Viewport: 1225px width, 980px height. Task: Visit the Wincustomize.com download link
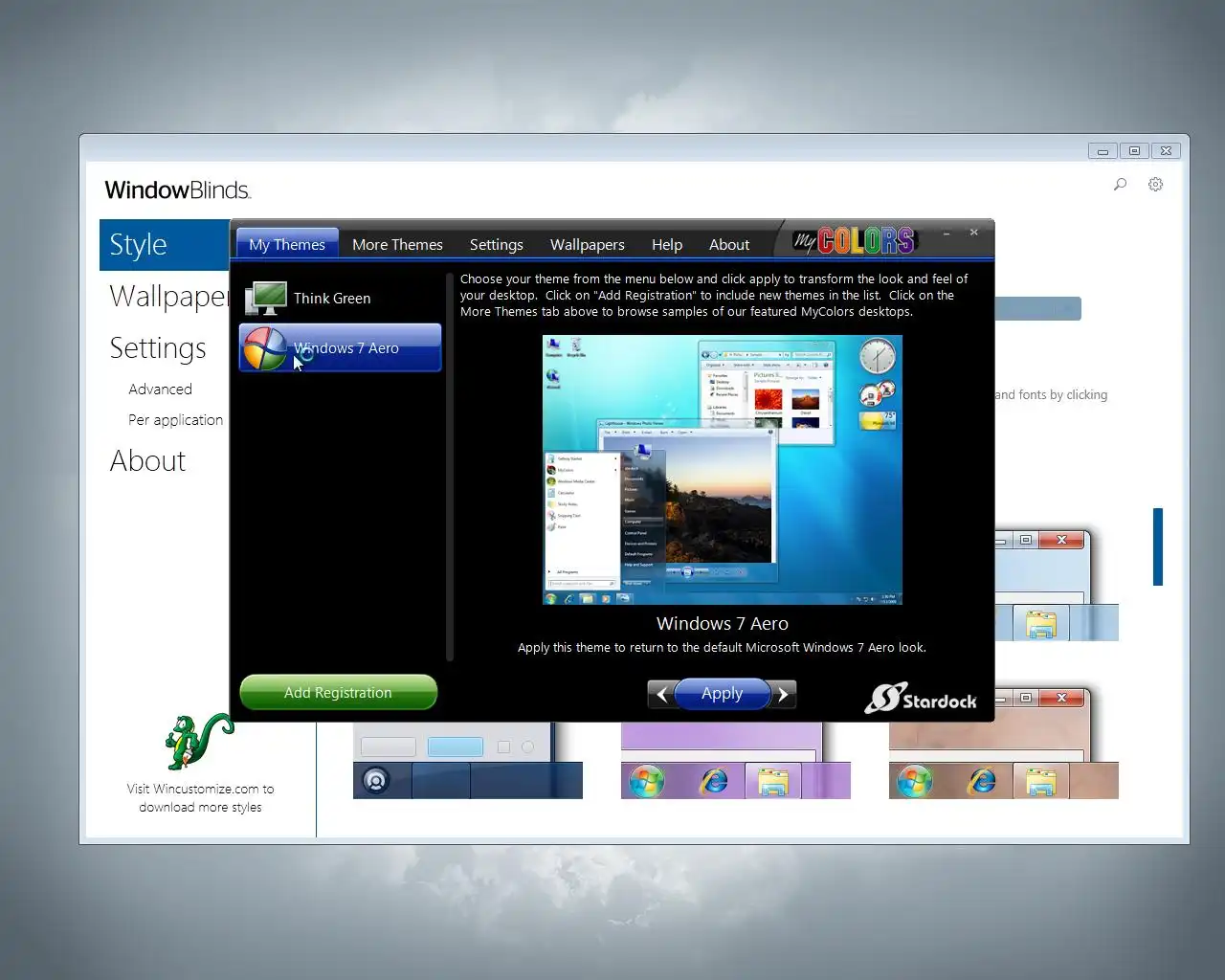tap(200, 798)
